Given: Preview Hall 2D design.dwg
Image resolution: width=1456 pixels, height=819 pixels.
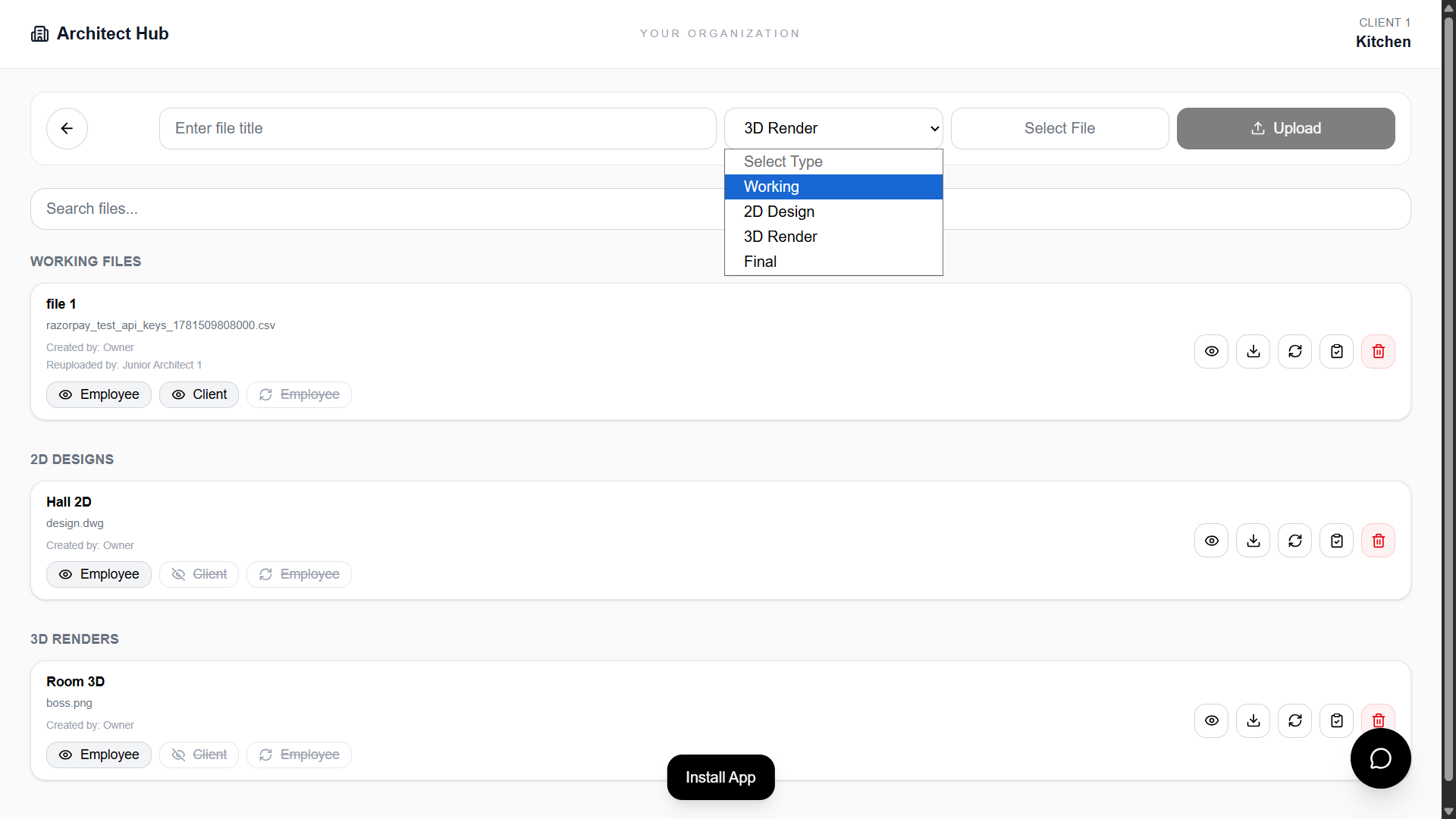Looking at the screenshot, I should coord(1211,541).
